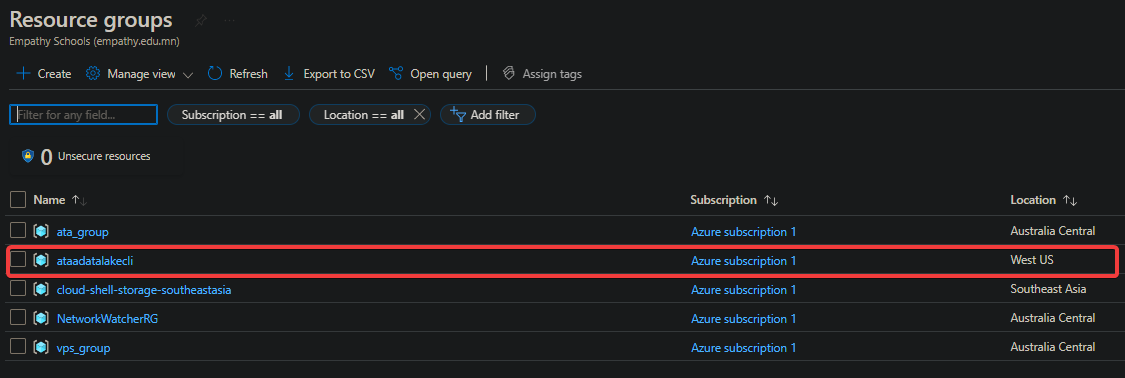The image size is (1125, 378).
Task: Click the Export to CSV download icon
Action: (289, 73)
